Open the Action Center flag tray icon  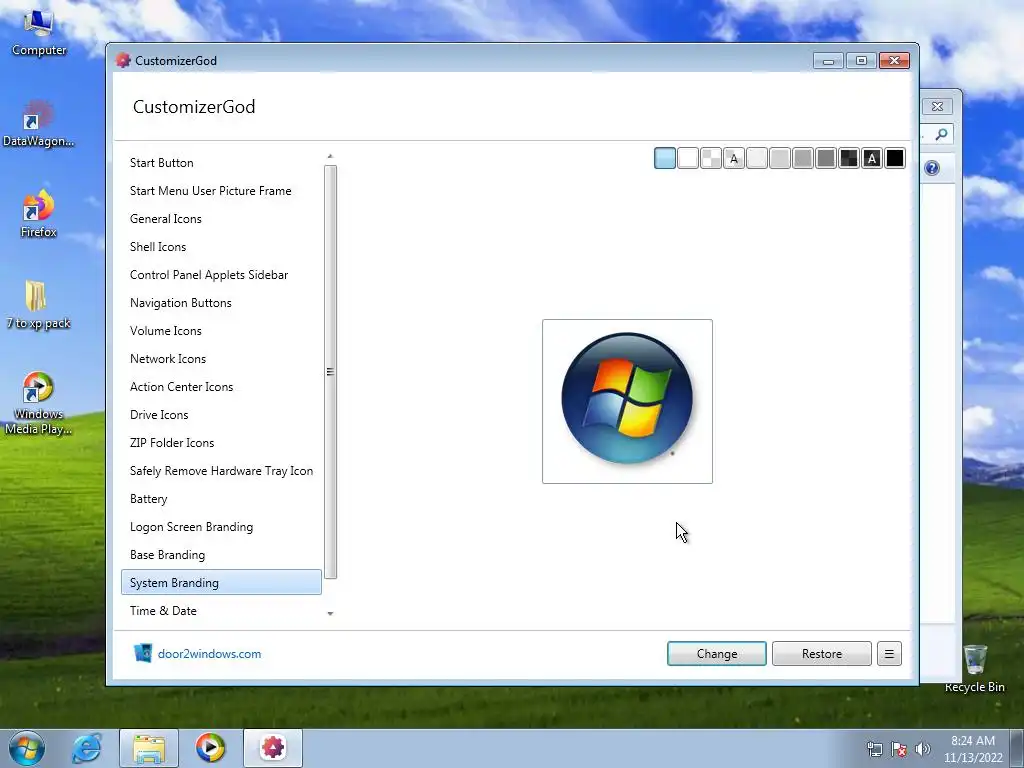click(x=899, y=749)
